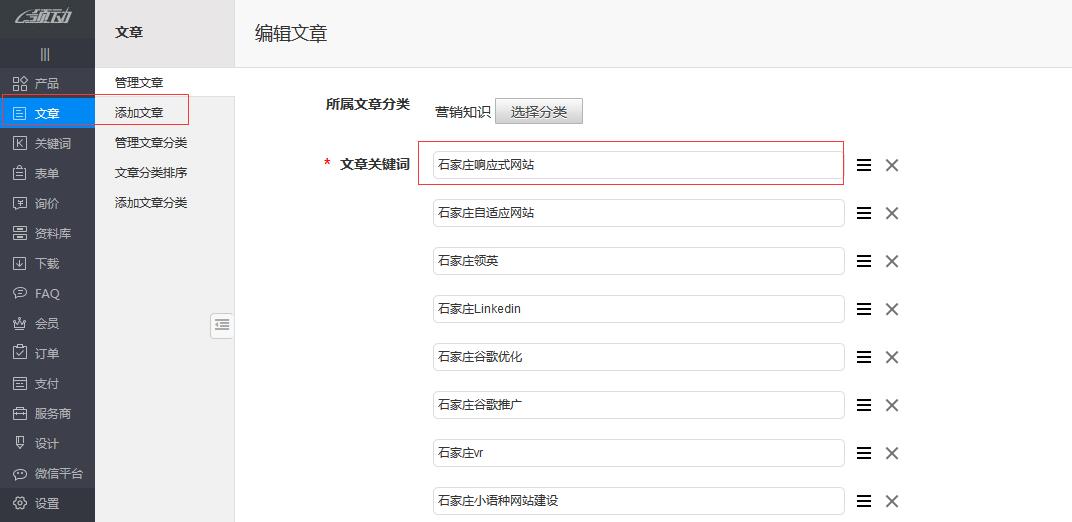This screenshot has width=1072, height=522.
Task: Click reorder handle for 石家庄谷歌优化 keyword
Action: click(864, 357)
